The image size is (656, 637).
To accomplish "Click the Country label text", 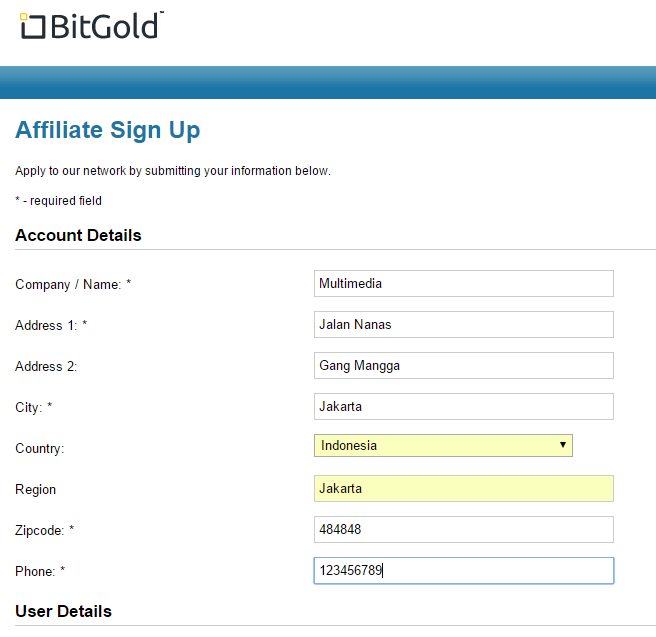I will (39, 449).
